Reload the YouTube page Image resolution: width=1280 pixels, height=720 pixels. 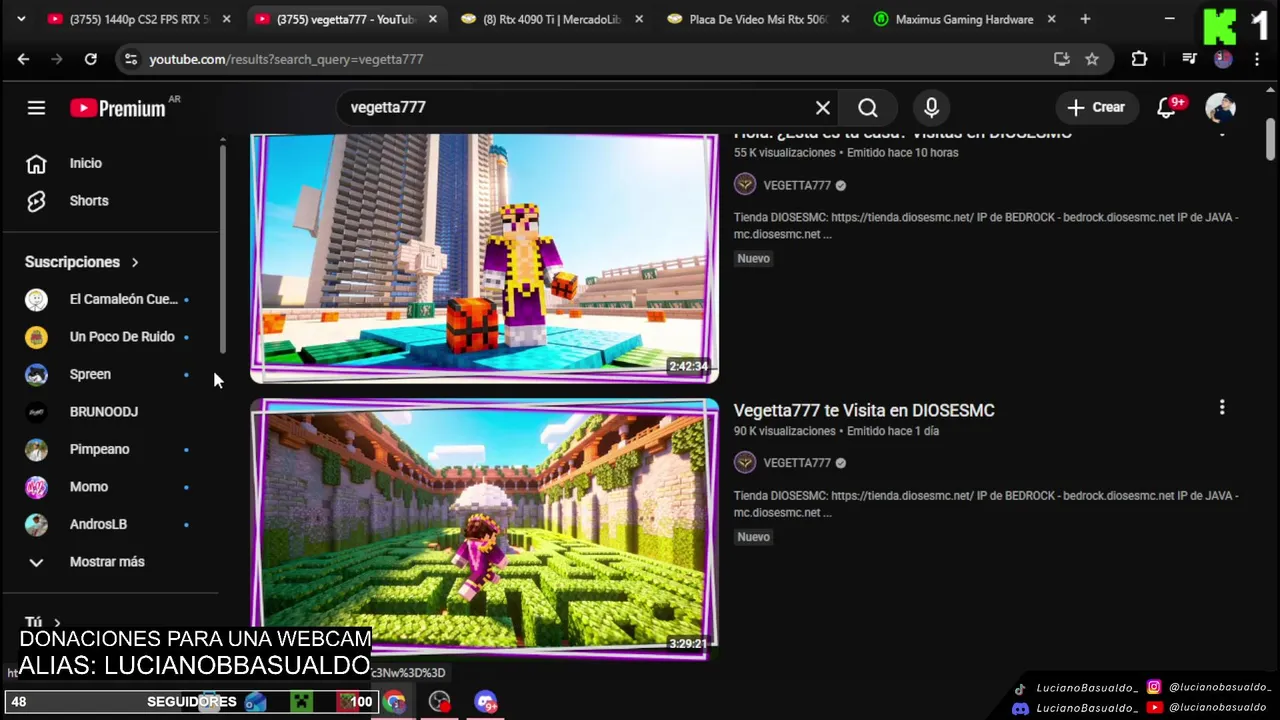[x=90, y=59]
